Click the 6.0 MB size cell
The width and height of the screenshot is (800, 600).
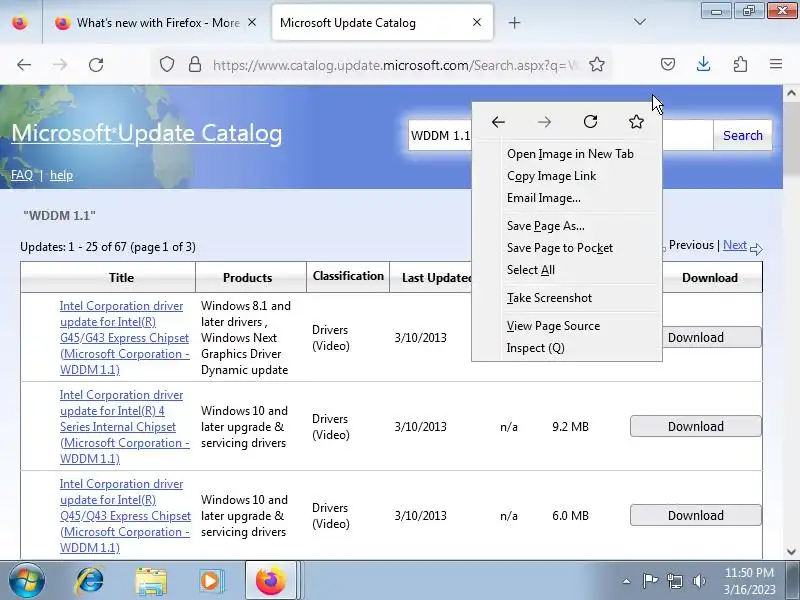pyautogui.click(x=570, y=515)
